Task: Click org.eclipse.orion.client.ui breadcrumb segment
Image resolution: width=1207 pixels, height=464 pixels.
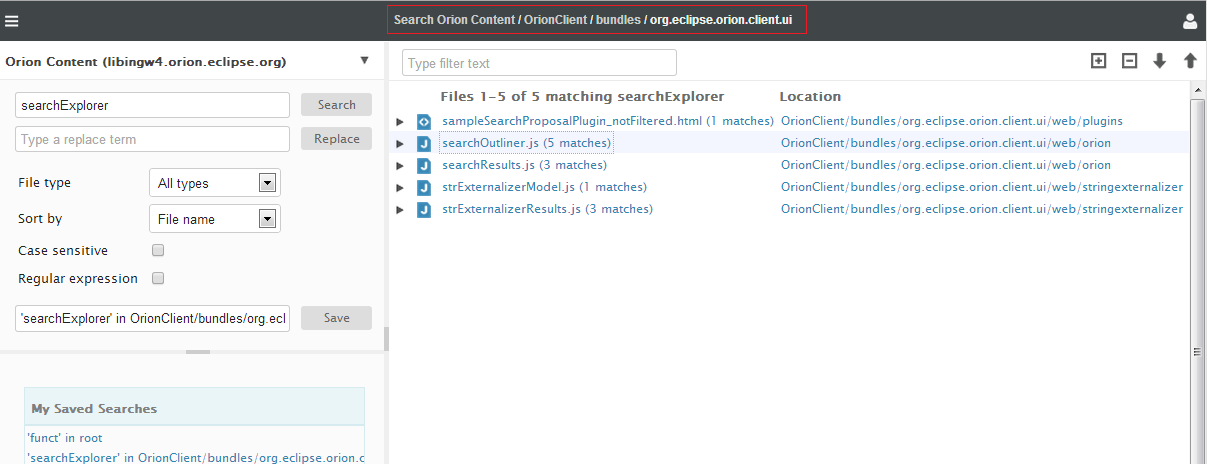Action: click(x=723, y=20)
